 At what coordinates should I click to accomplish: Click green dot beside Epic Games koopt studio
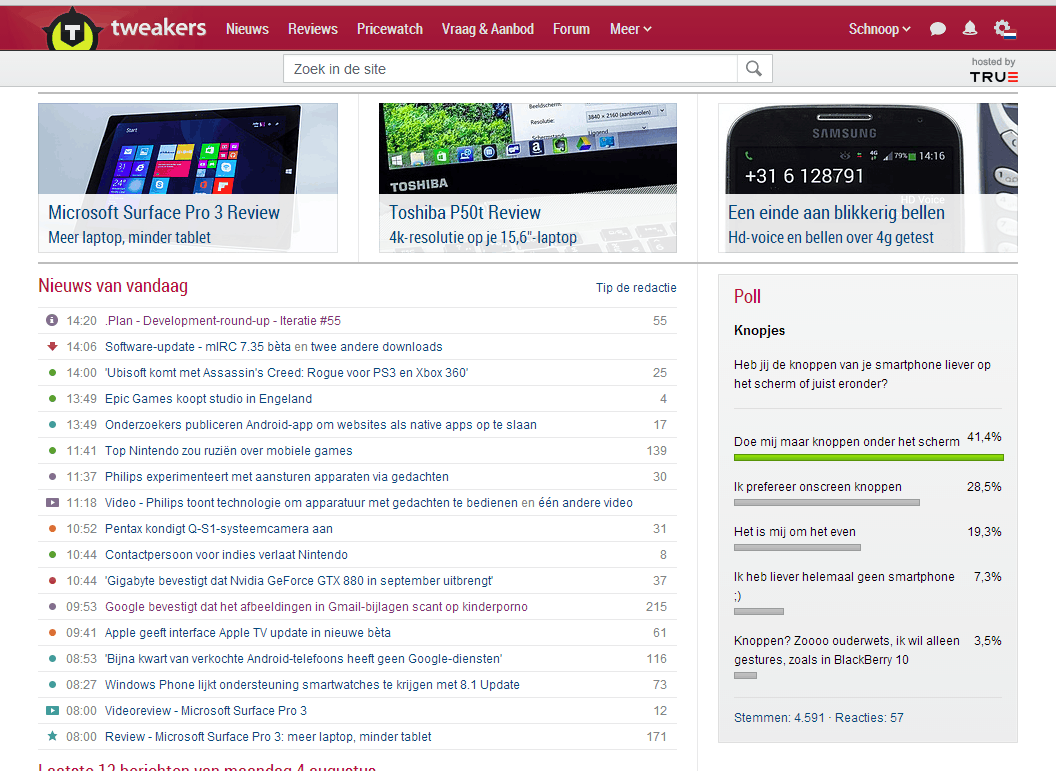tap(53, 399)
